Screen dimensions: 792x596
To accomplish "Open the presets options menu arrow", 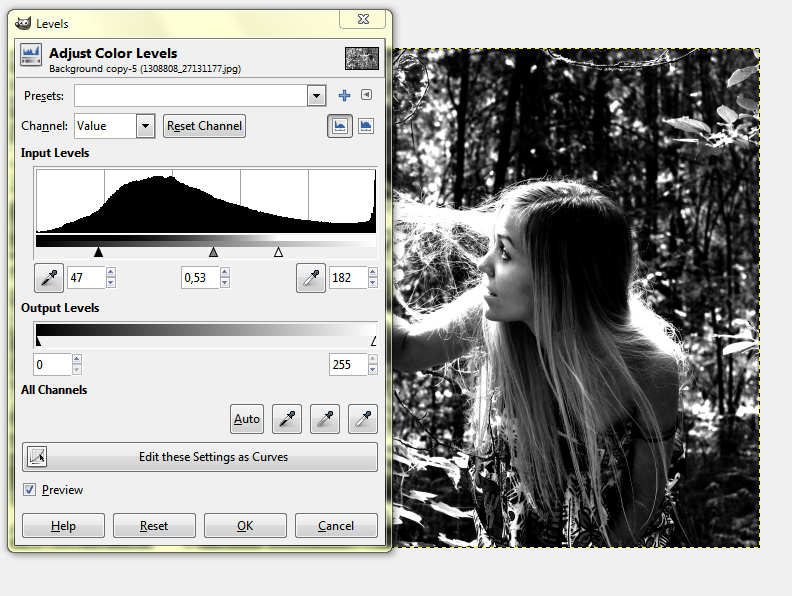I will pyautogui.click(x=367, y=94).
